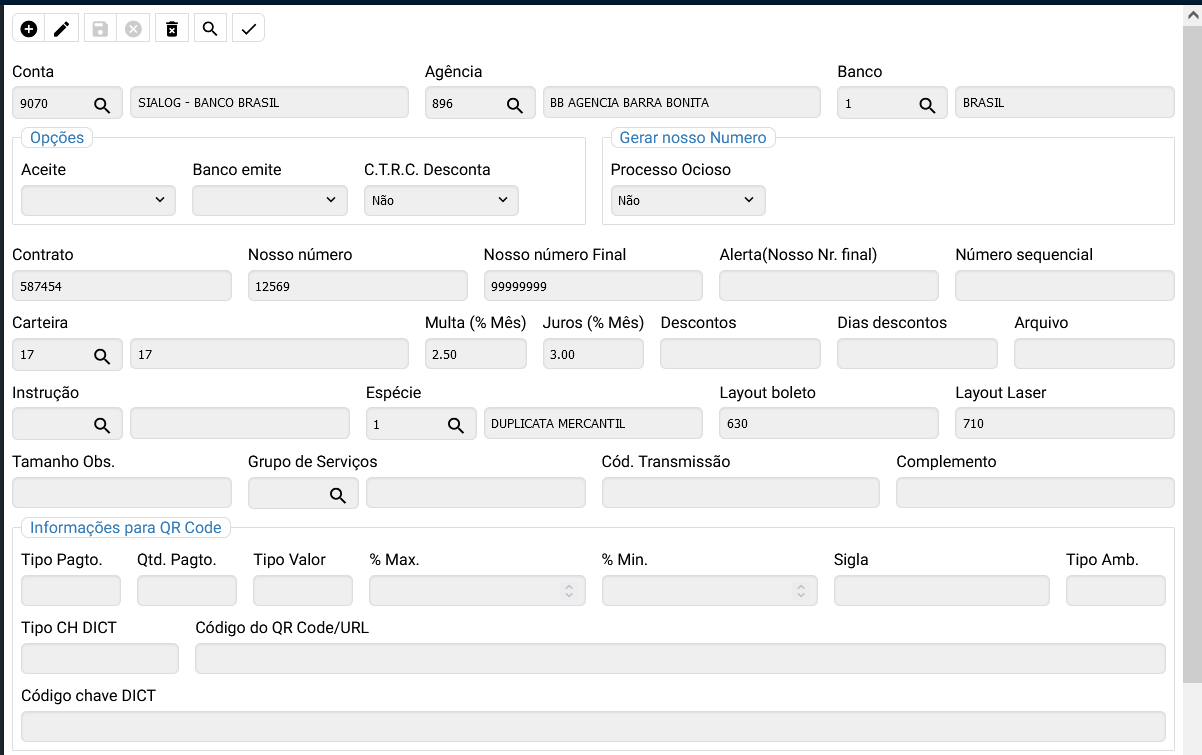Image resolution: width=1202 pixels, height=755 pixels.
Task: Click the toolbar magnifier search icon
Action: 210,29
